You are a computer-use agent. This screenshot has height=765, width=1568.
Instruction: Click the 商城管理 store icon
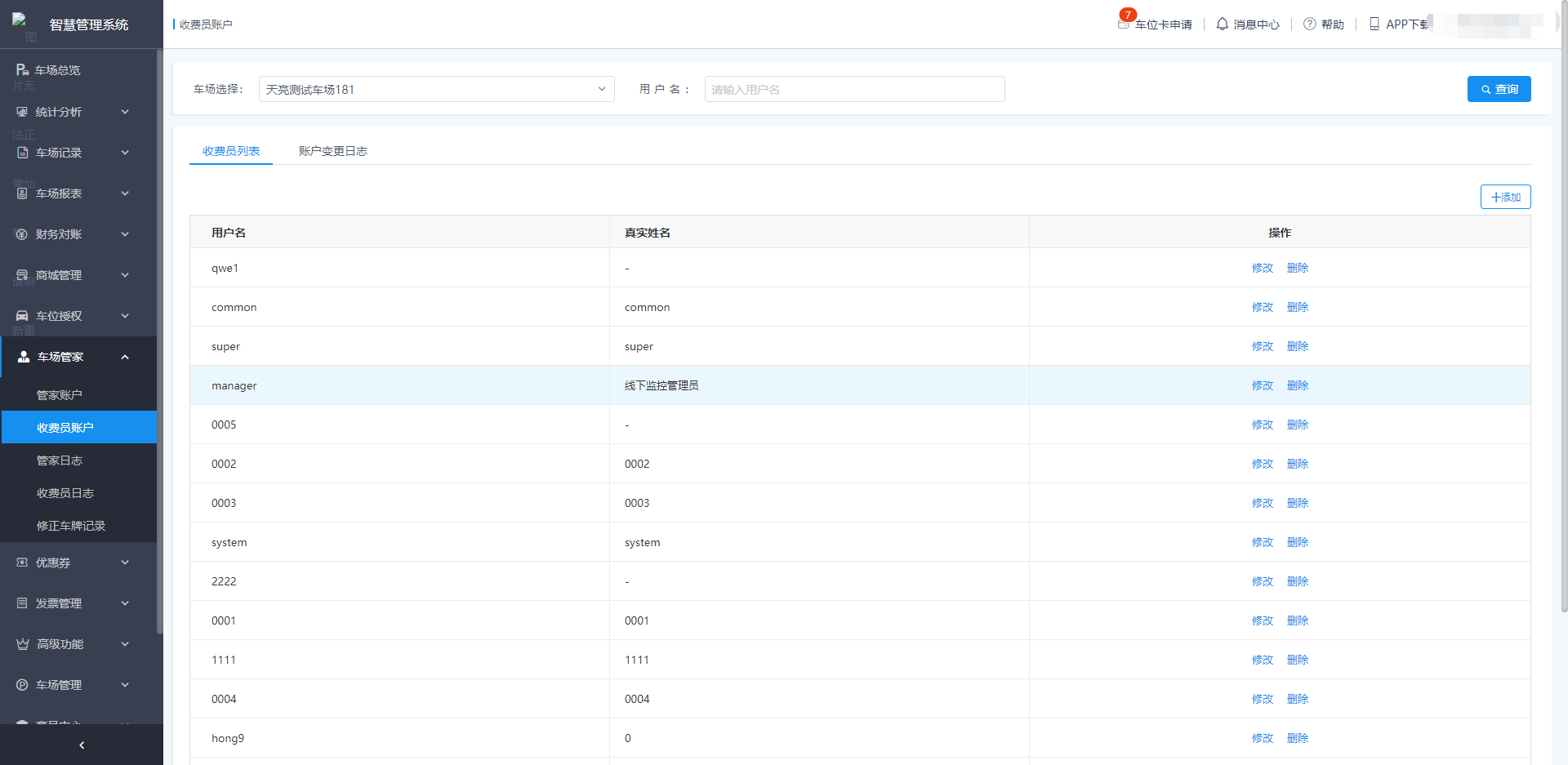[x=22, y=275]
